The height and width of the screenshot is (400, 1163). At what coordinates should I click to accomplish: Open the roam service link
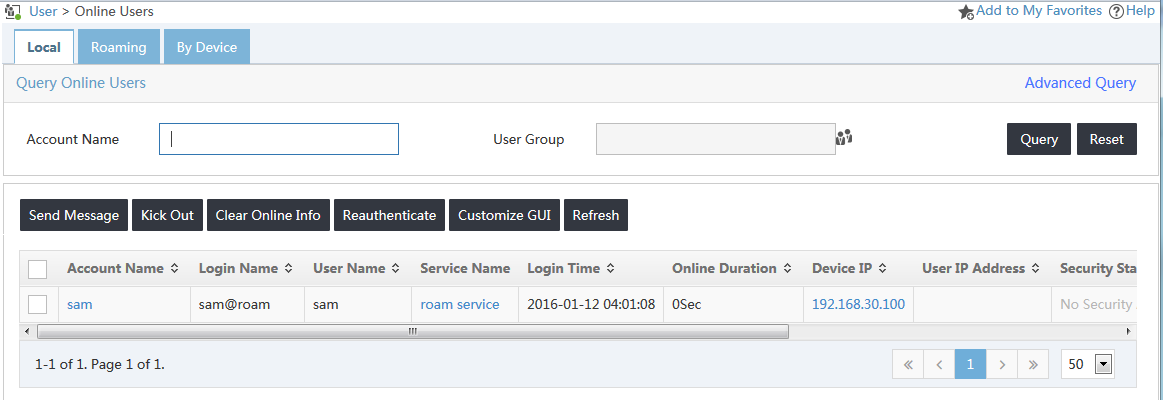click(x=460, y=304)
